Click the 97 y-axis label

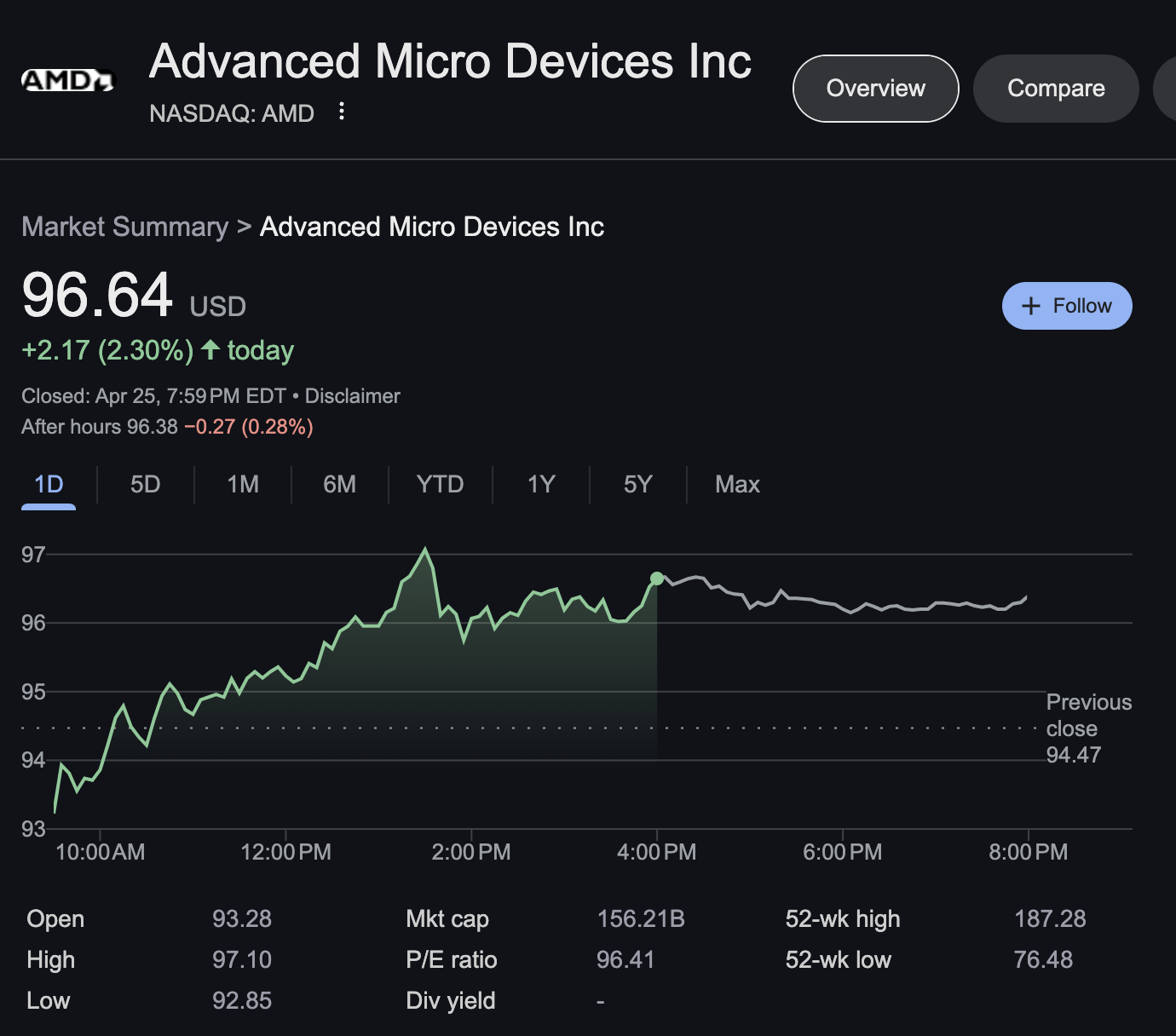[33, 555]
